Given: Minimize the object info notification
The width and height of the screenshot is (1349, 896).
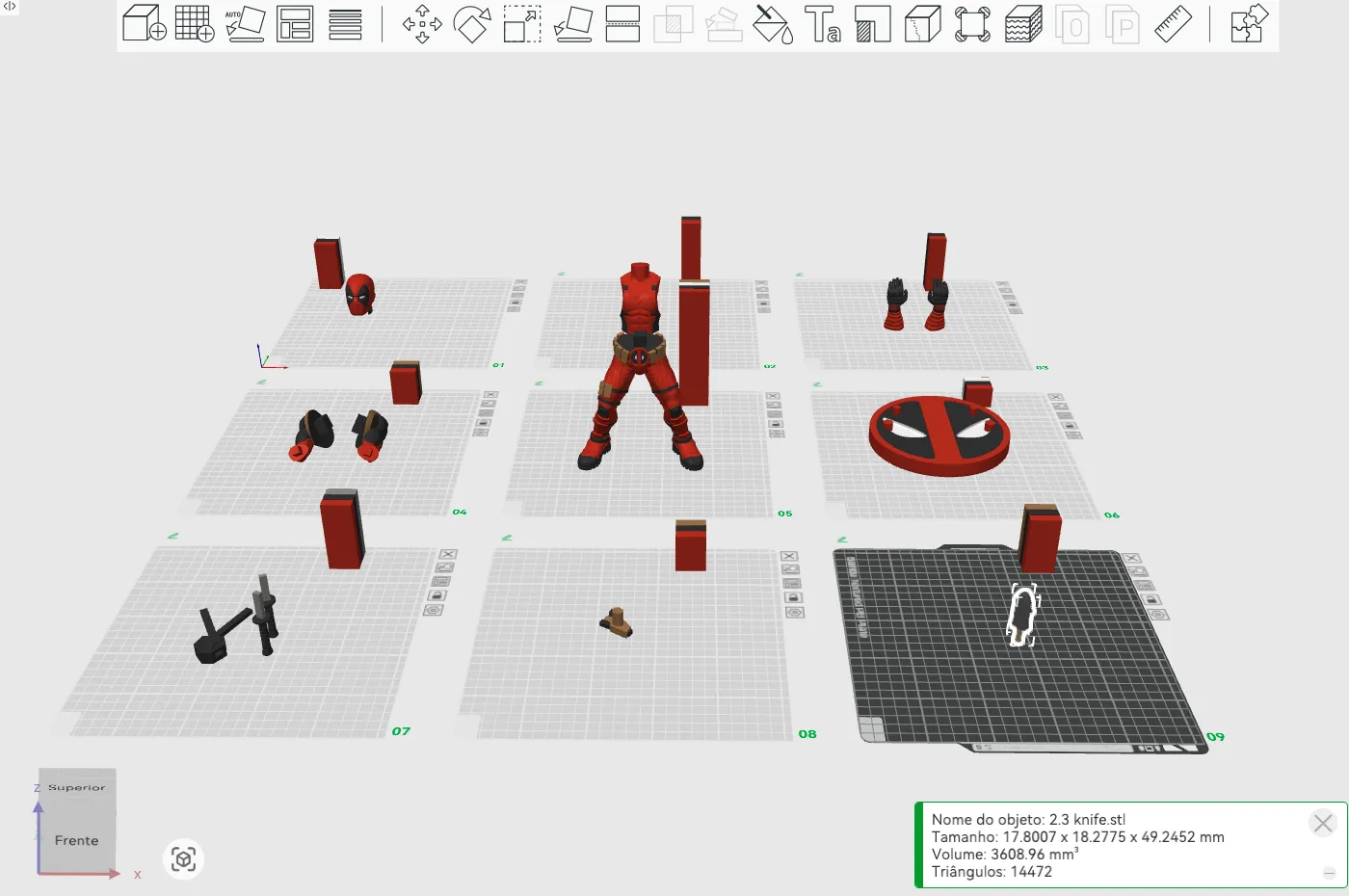Looking at the screenshot, I should pos(1329,873).
